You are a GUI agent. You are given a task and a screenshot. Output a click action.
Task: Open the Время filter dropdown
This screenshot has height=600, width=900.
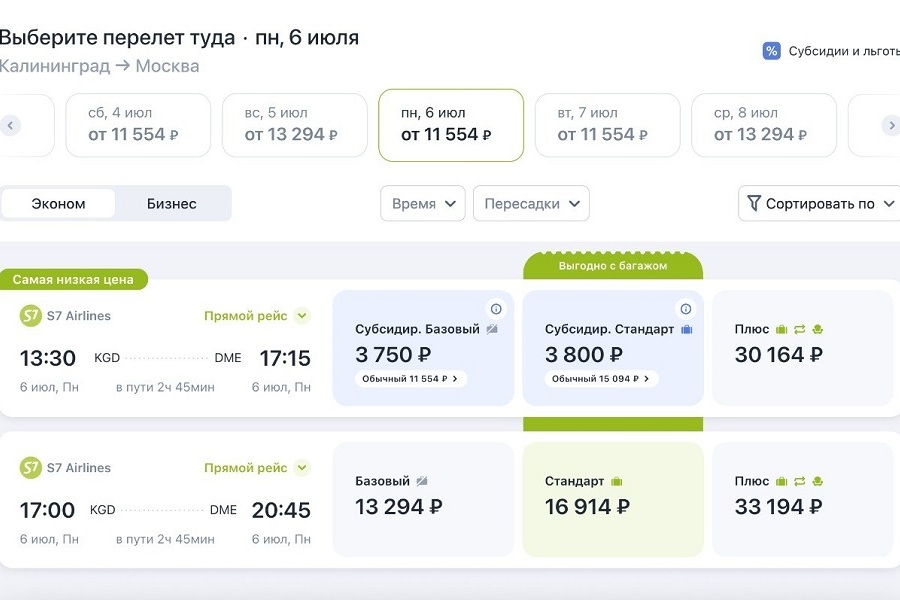423,204
